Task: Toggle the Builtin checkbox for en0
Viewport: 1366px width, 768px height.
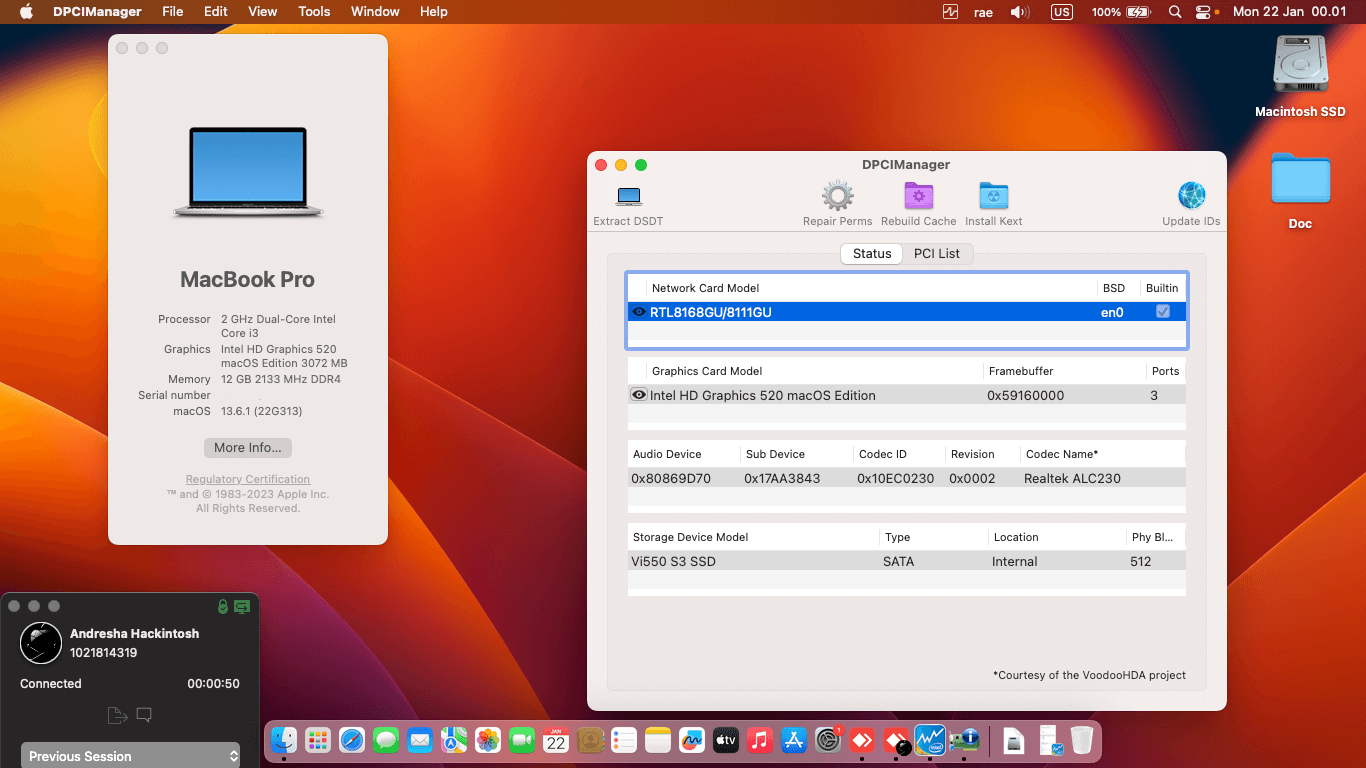Action: click(1162, 312)
